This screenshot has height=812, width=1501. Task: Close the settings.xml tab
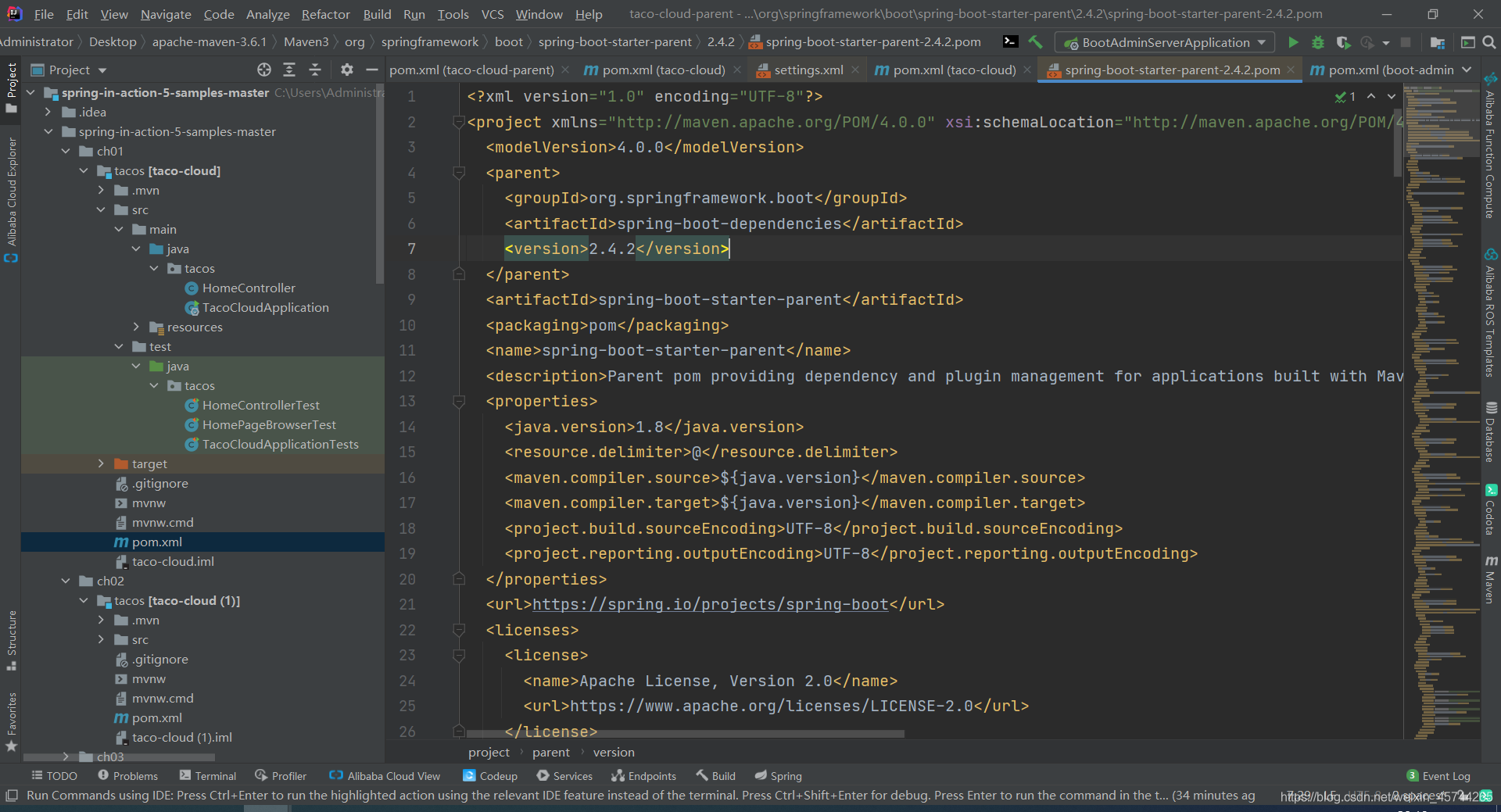[855, 70]
